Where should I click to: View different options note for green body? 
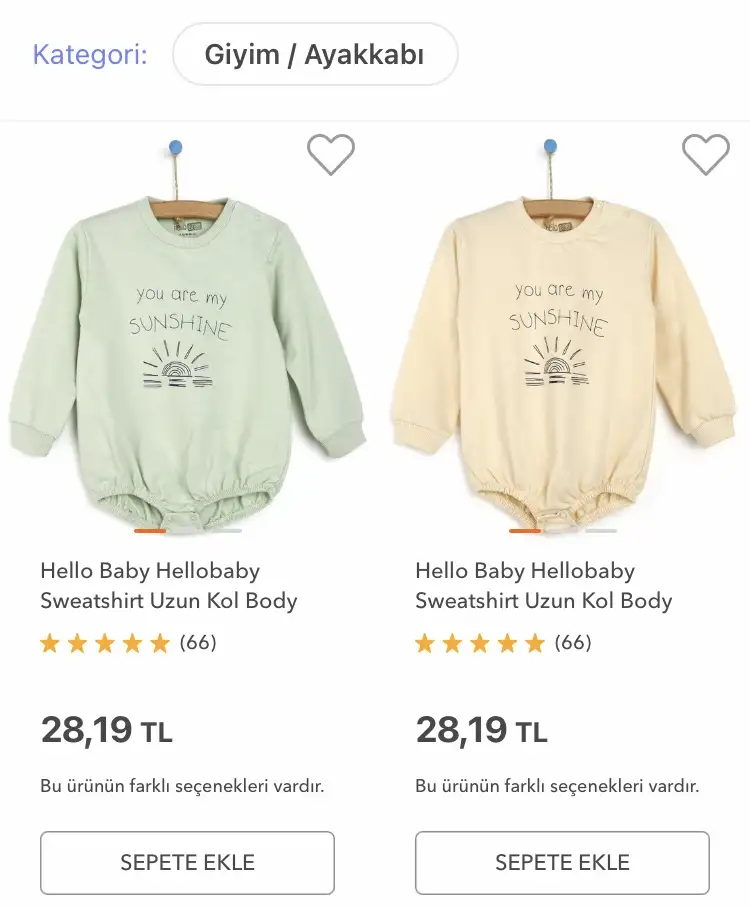click(x=182, y=786)
